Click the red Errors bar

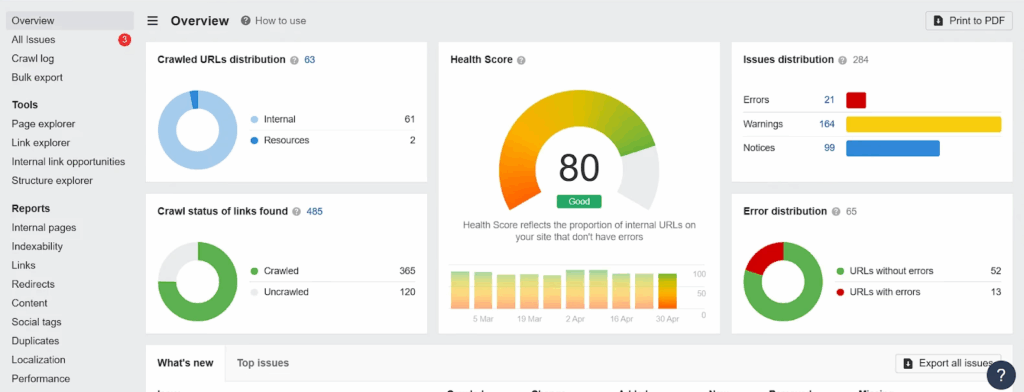pyautogui.click(x=856, y=100)
